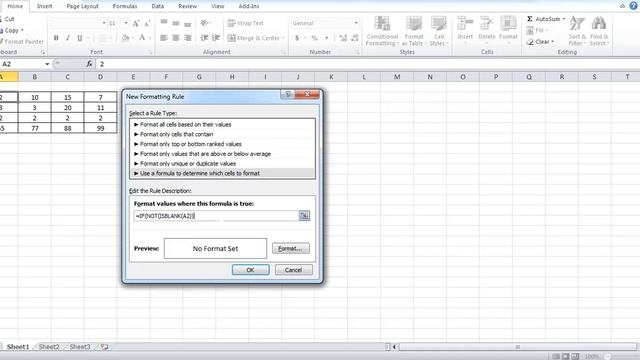Apply Accounting dollar number format
Image resolution: width=640 pixels, height=360 pixels.
297,38
